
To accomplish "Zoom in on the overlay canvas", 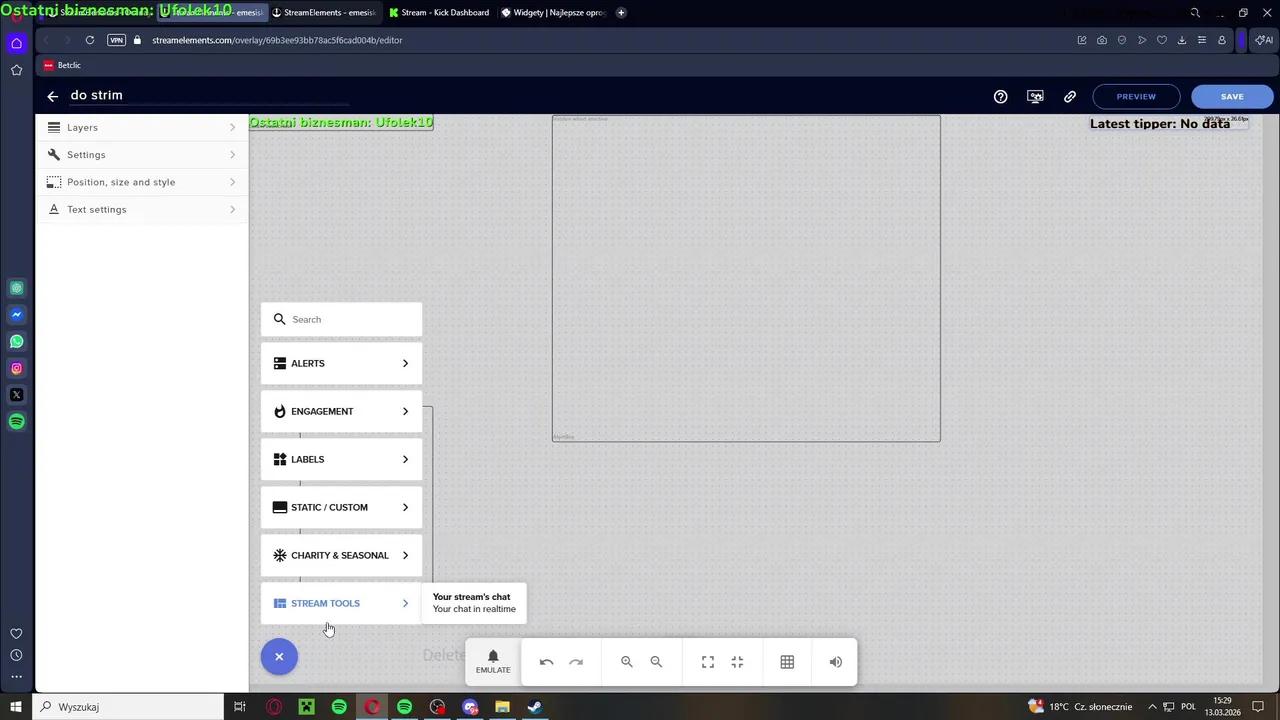I will (627, 662).
